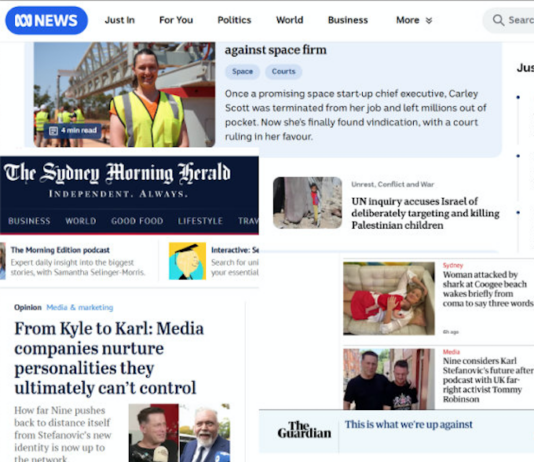
Task: Click the Unrest, Conflict and War label
Action: pos(393,185)
